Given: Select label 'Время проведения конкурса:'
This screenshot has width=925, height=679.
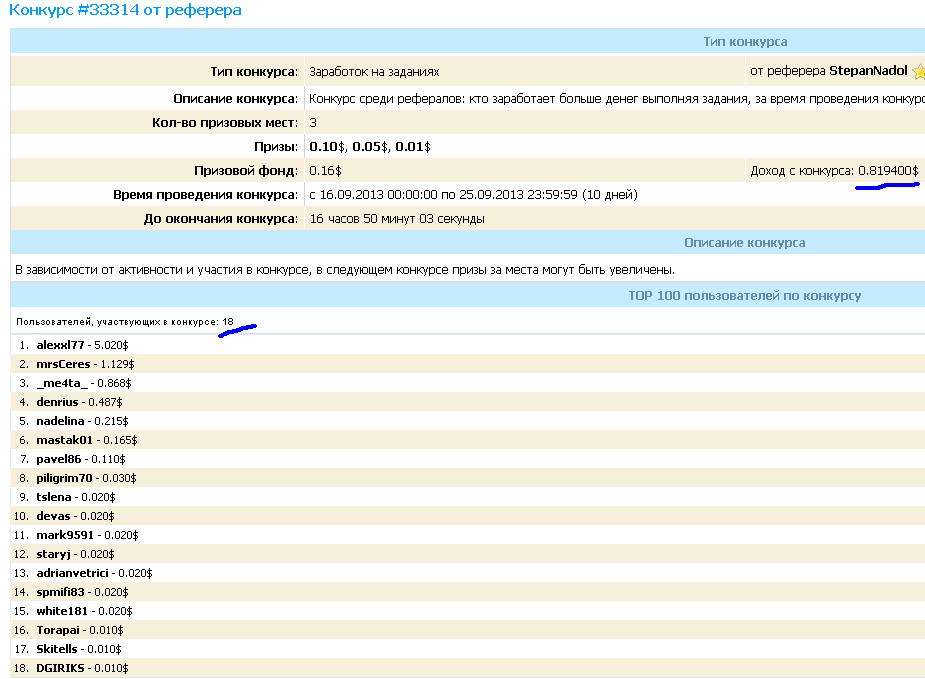Looking at the screenshot, I should coord(205,195).
